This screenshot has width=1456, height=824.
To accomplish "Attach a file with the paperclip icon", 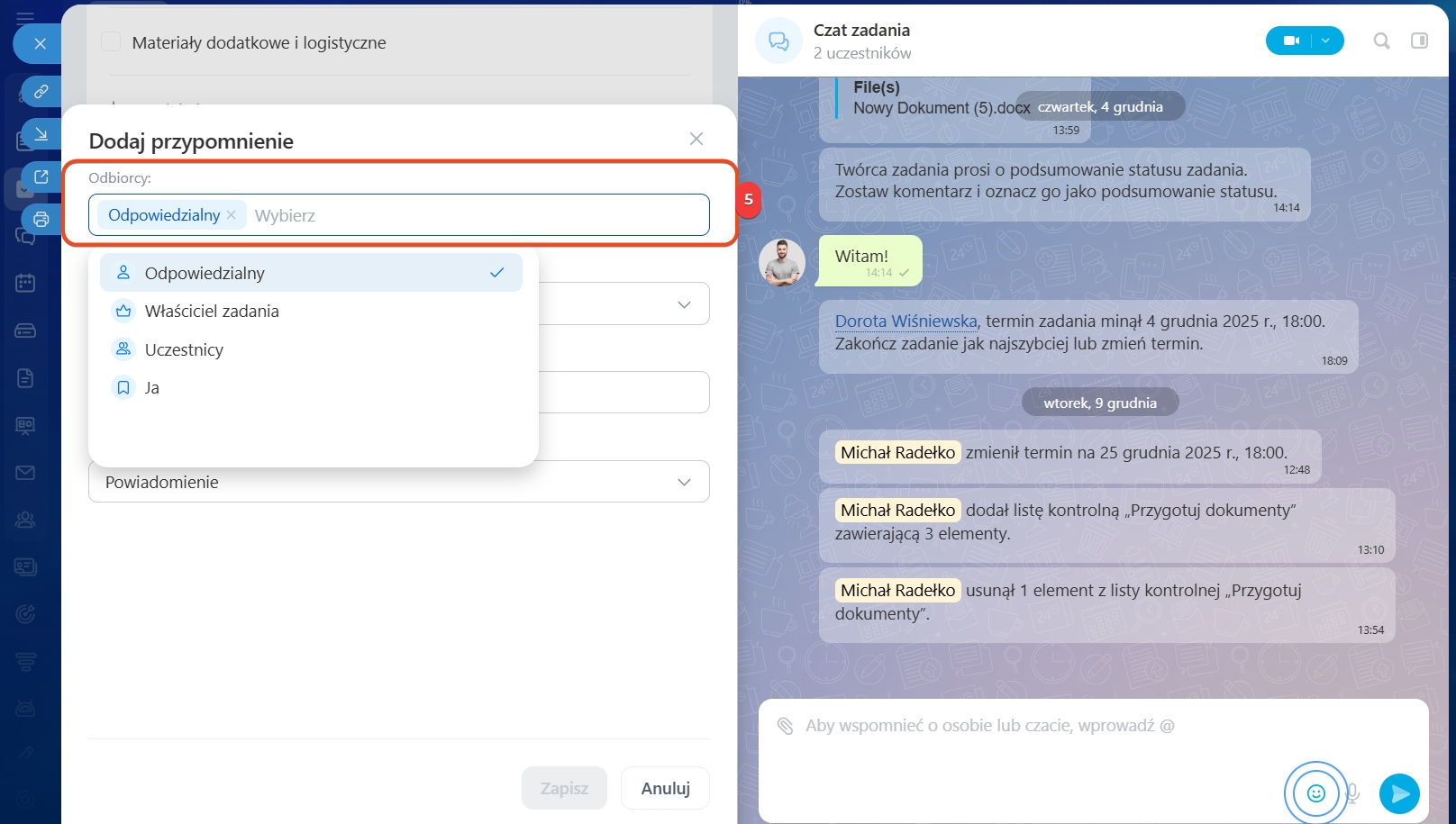I will (785, 726).
